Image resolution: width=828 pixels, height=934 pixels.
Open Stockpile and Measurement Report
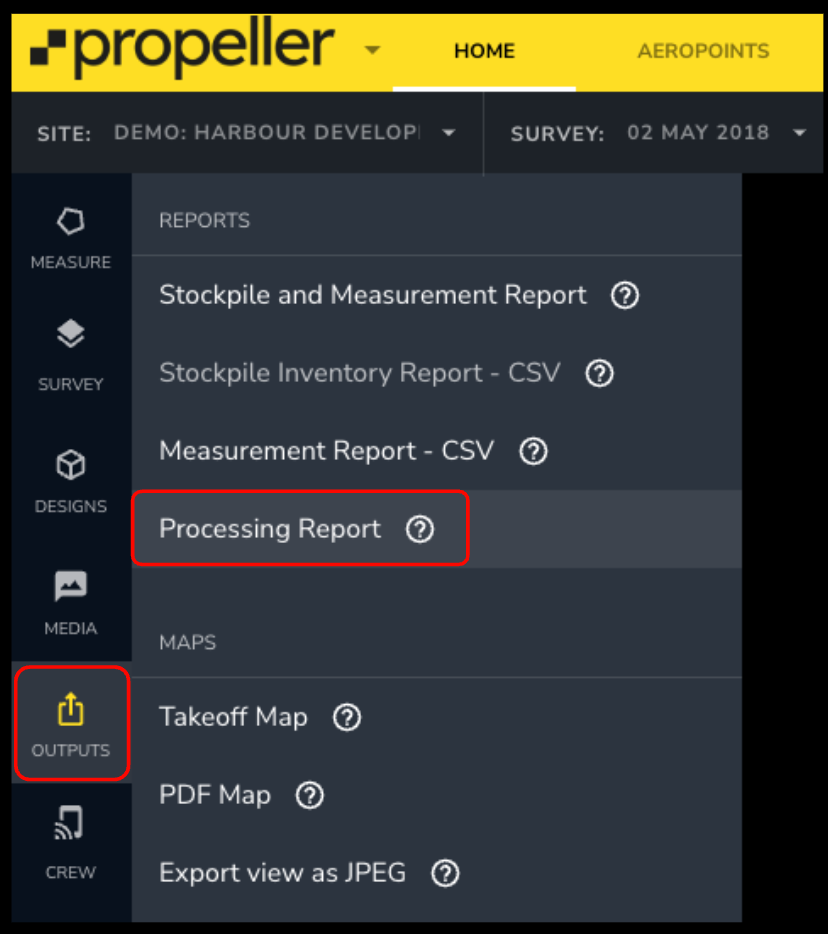[373, 295]
